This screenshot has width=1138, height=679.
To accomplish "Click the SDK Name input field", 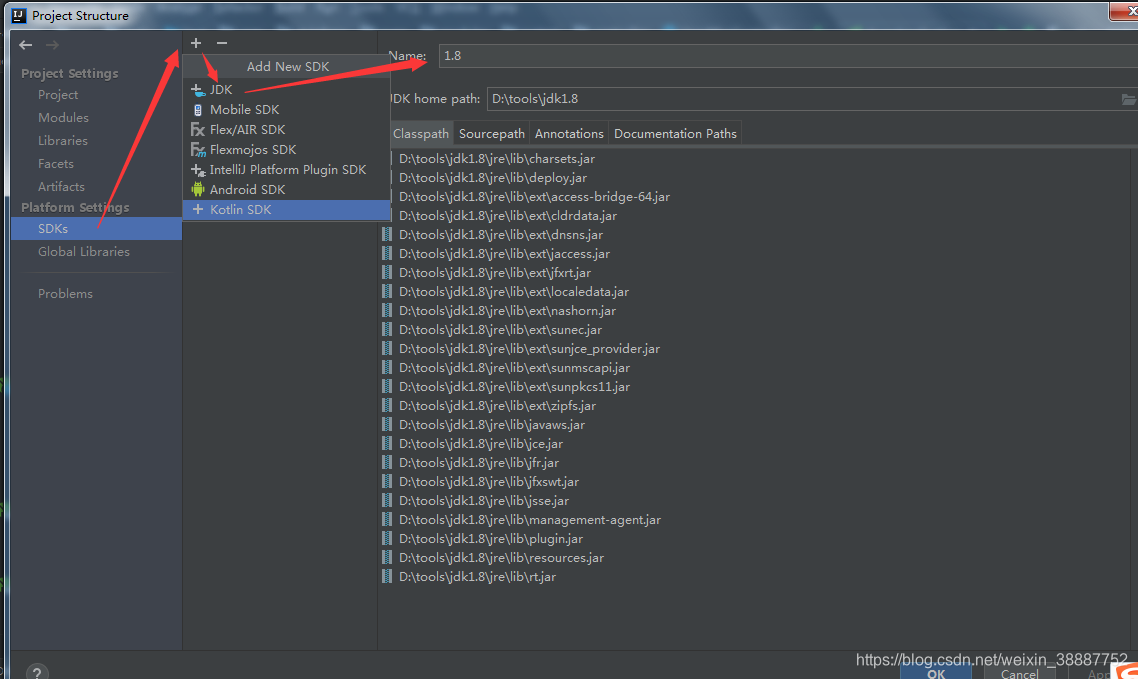I will point(787,56).
